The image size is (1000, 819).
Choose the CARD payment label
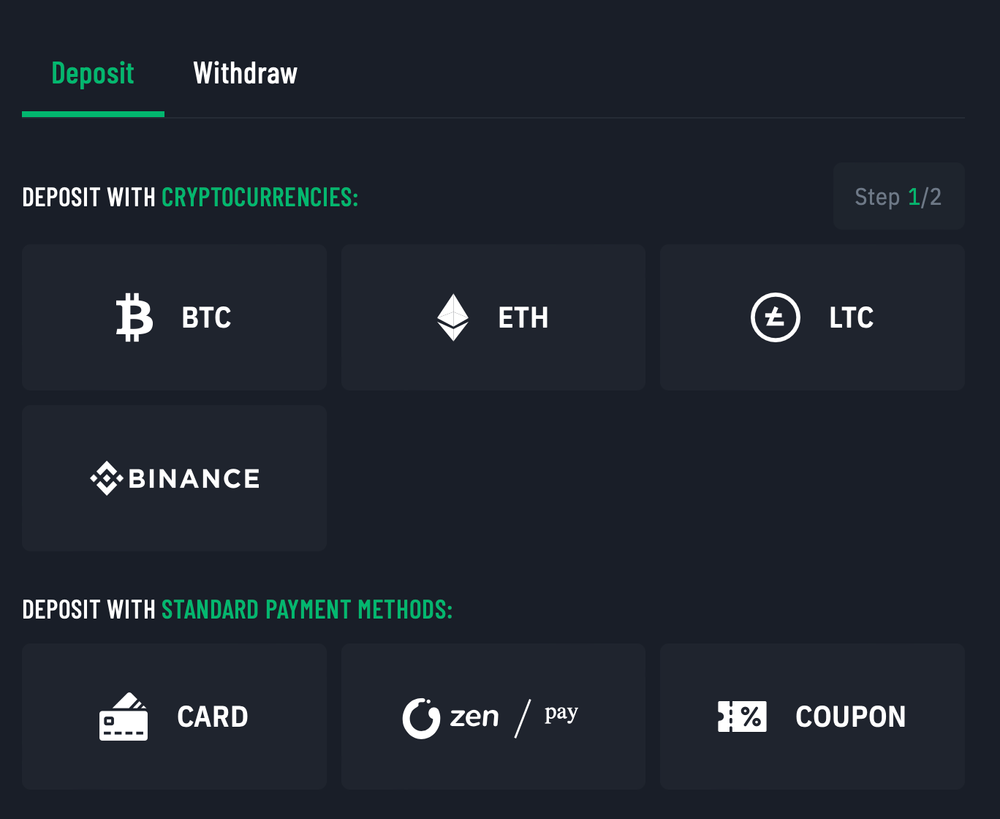(x=212, y=717)
